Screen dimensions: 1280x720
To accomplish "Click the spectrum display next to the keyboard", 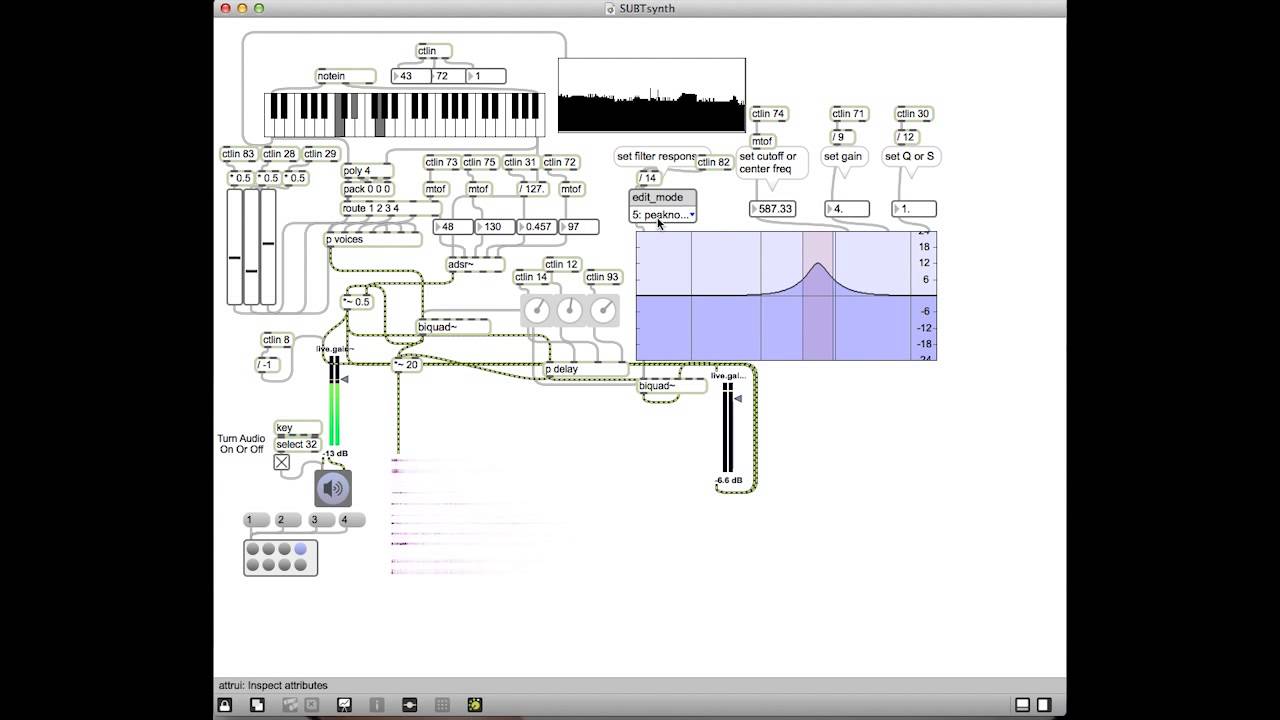I will pos(651,95).
